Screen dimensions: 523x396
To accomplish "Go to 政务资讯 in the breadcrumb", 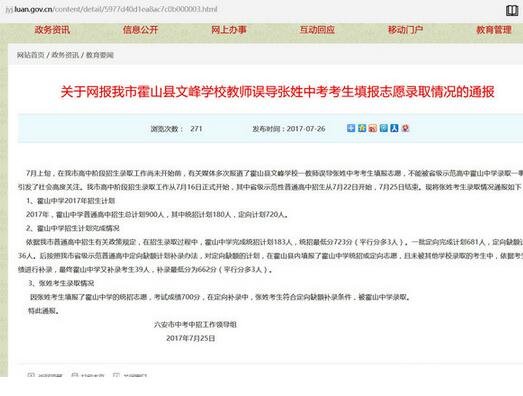I will pos(65,55).
